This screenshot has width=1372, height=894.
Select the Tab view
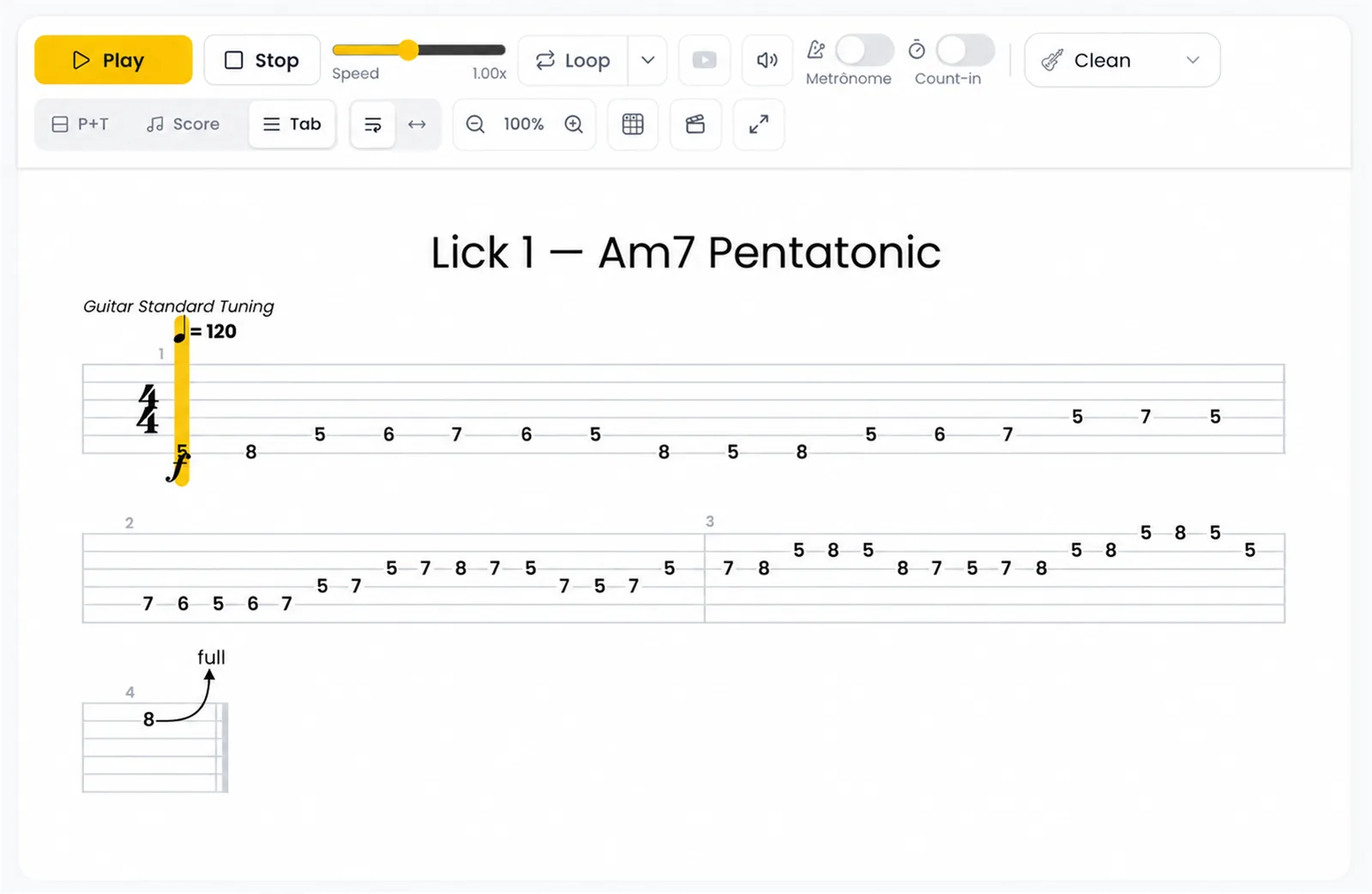[x=292, y=124]
